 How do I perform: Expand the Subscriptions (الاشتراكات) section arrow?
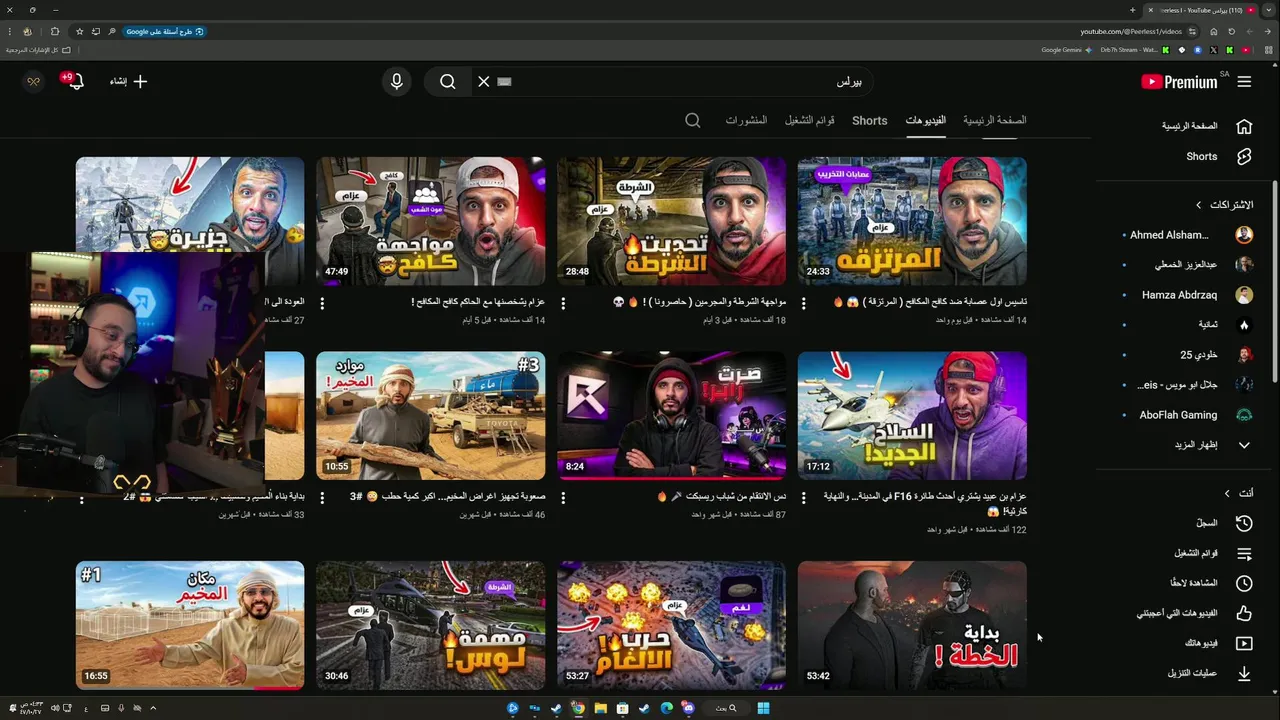click(x=1199, y=205)
